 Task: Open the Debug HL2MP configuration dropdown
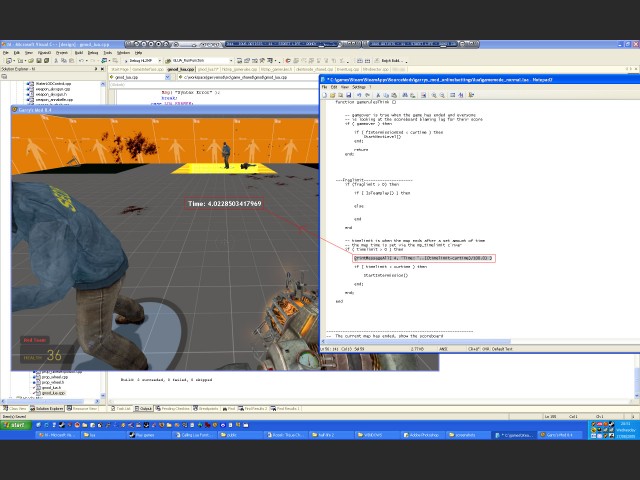coord(160,61)
